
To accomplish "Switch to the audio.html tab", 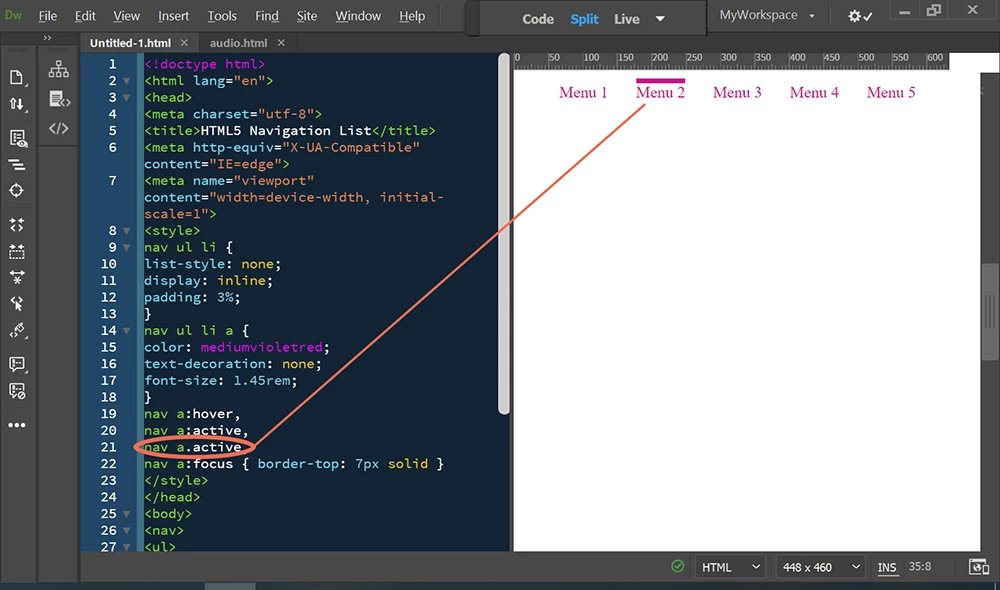I will point(239,43).
